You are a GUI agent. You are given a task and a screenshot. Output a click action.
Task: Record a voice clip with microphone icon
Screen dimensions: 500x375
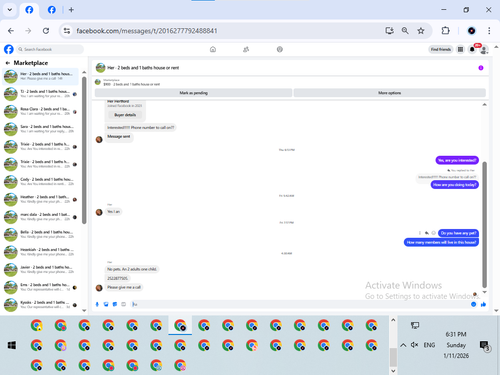coord(97,304)
